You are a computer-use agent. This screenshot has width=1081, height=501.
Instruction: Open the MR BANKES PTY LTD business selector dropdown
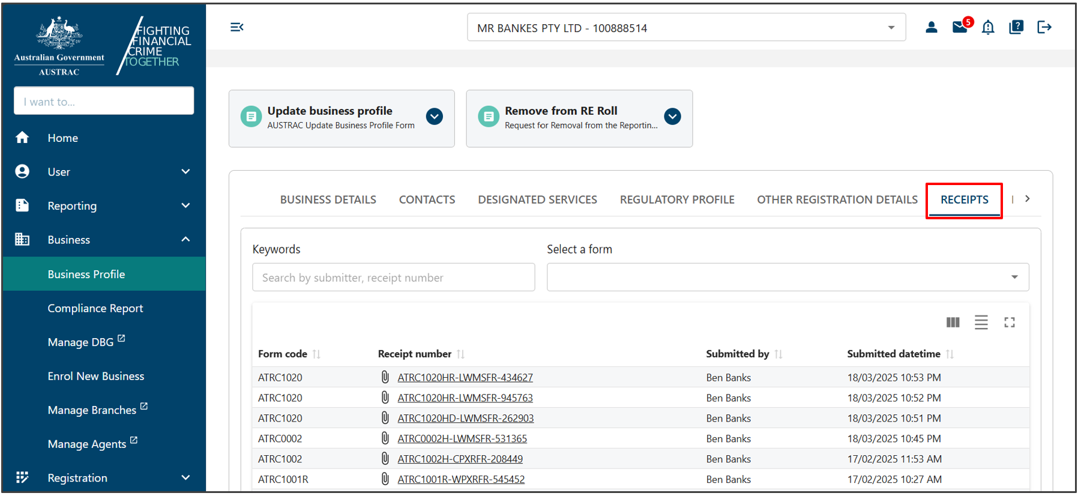coord(686,28)
